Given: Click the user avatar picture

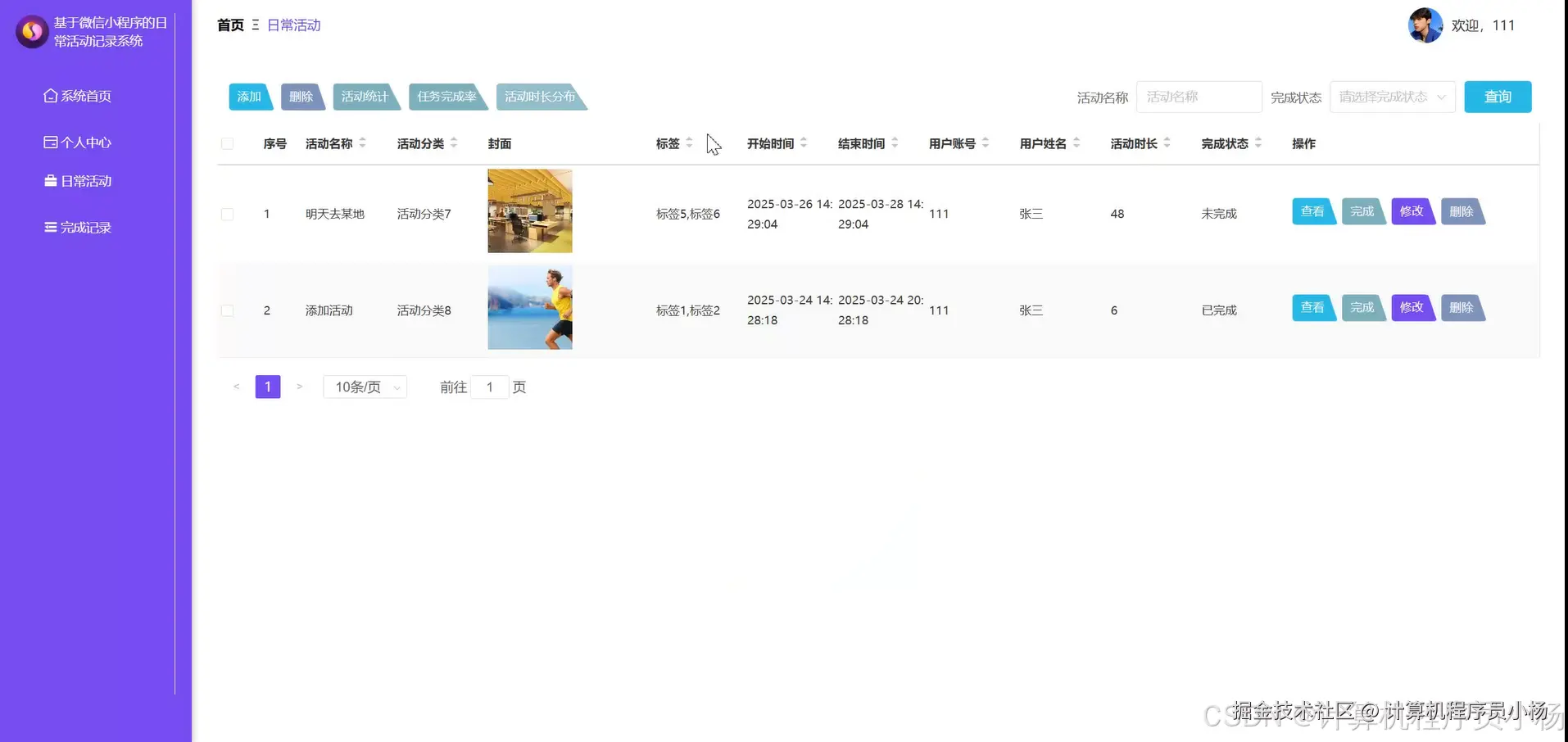Looking at the screenshot, I should click(x=1425, y=25).
